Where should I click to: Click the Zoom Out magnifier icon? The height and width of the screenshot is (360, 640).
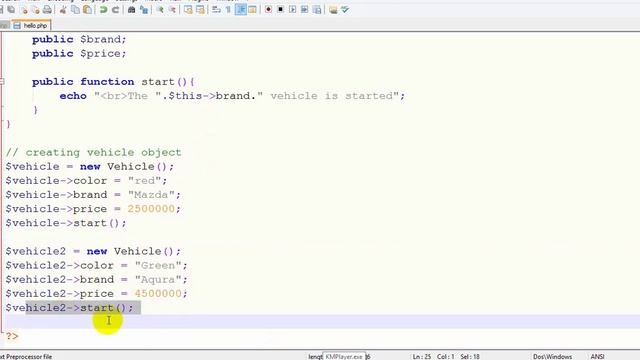[172, 9]
